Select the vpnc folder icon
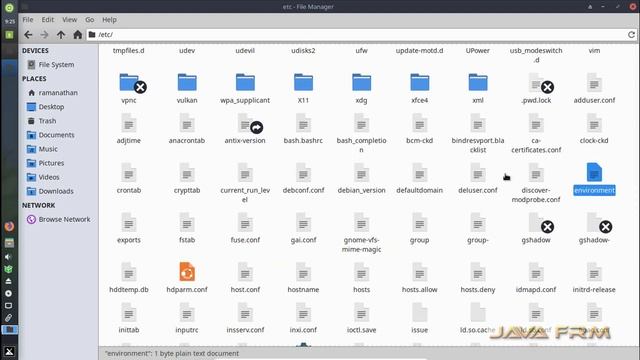 129,82
